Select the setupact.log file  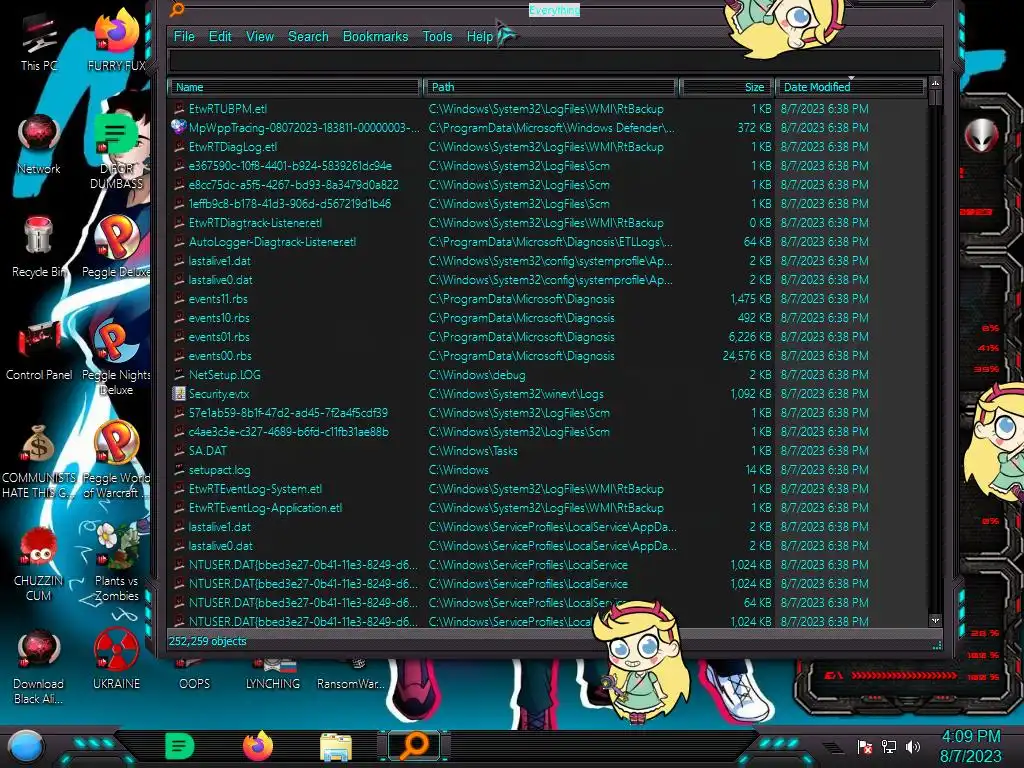[219, 470]
